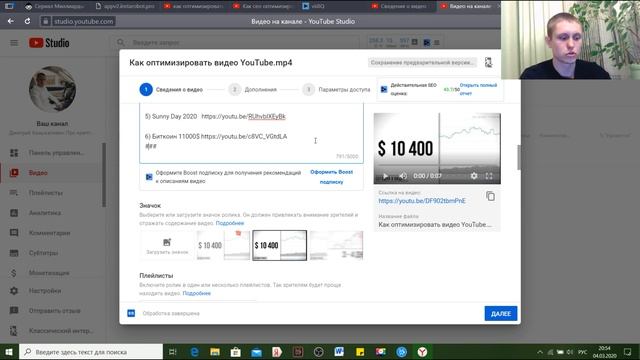Open the youtu.be video link
This screenshot has height=360, width=640.
coord(422,201)
